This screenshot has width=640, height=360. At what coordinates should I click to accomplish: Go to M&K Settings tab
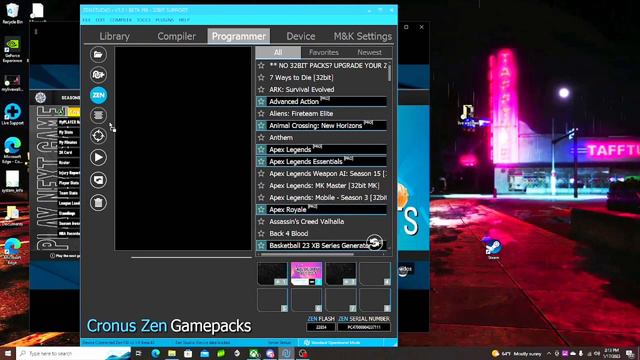362,36
